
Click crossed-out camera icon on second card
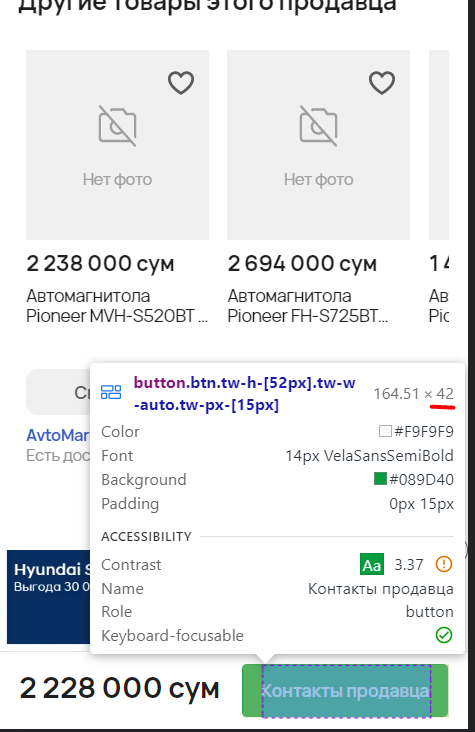click(x=318, y=126)
